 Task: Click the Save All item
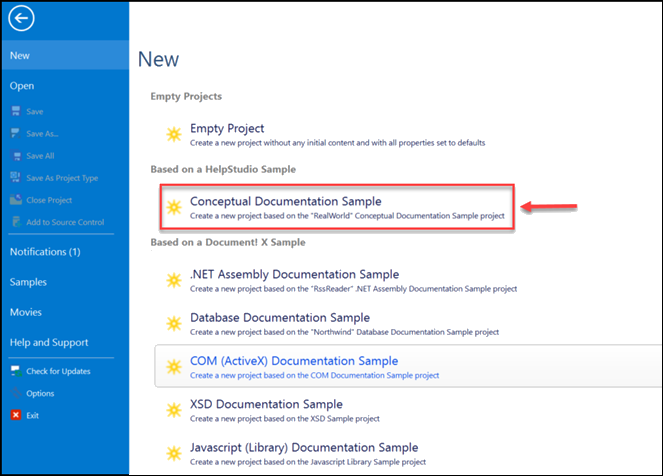tap(40, 155)
